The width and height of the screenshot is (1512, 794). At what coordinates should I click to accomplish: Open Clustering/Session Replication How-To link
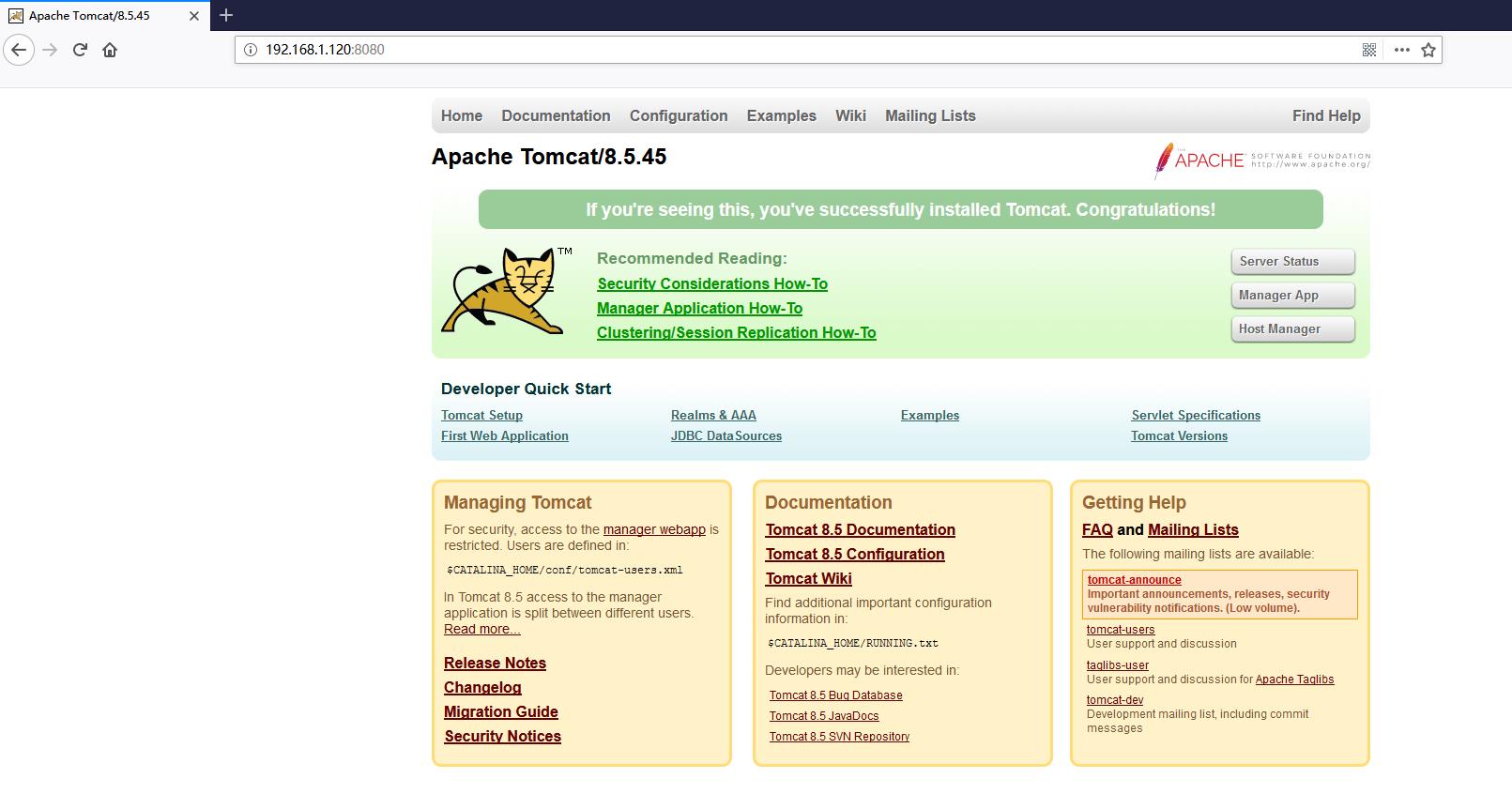tap(737, 332)
